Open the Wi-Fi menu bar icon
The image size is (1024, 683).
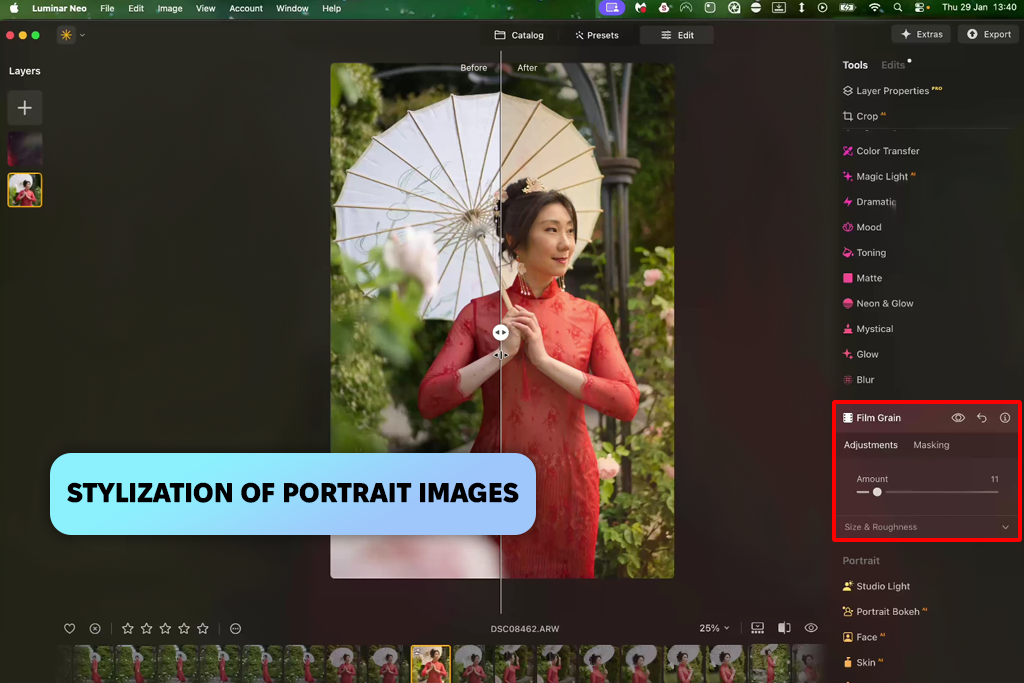point(874,8)
